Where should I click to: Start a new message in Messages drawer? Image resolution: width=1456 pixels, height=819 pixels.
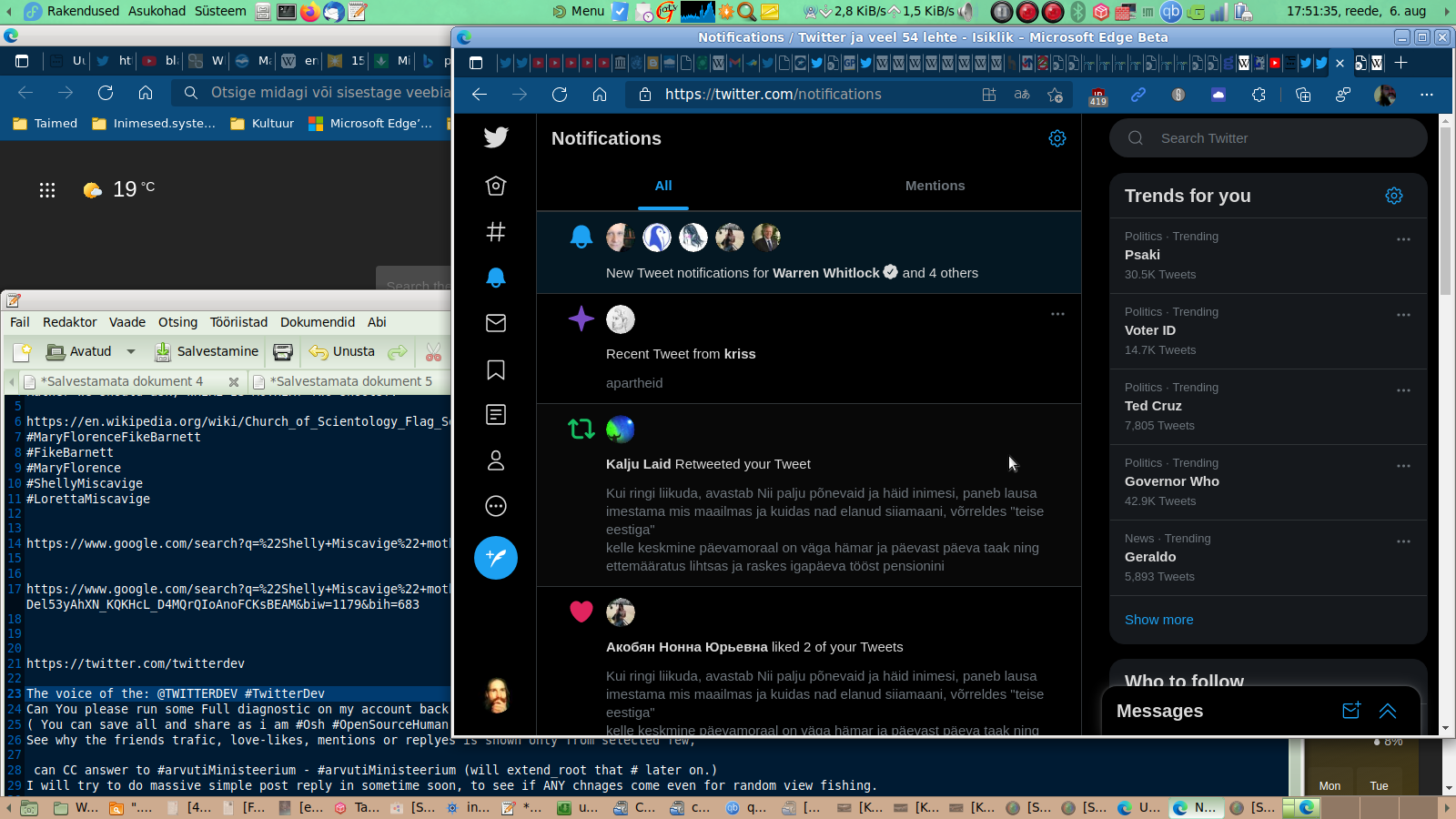pos(1351,711)
